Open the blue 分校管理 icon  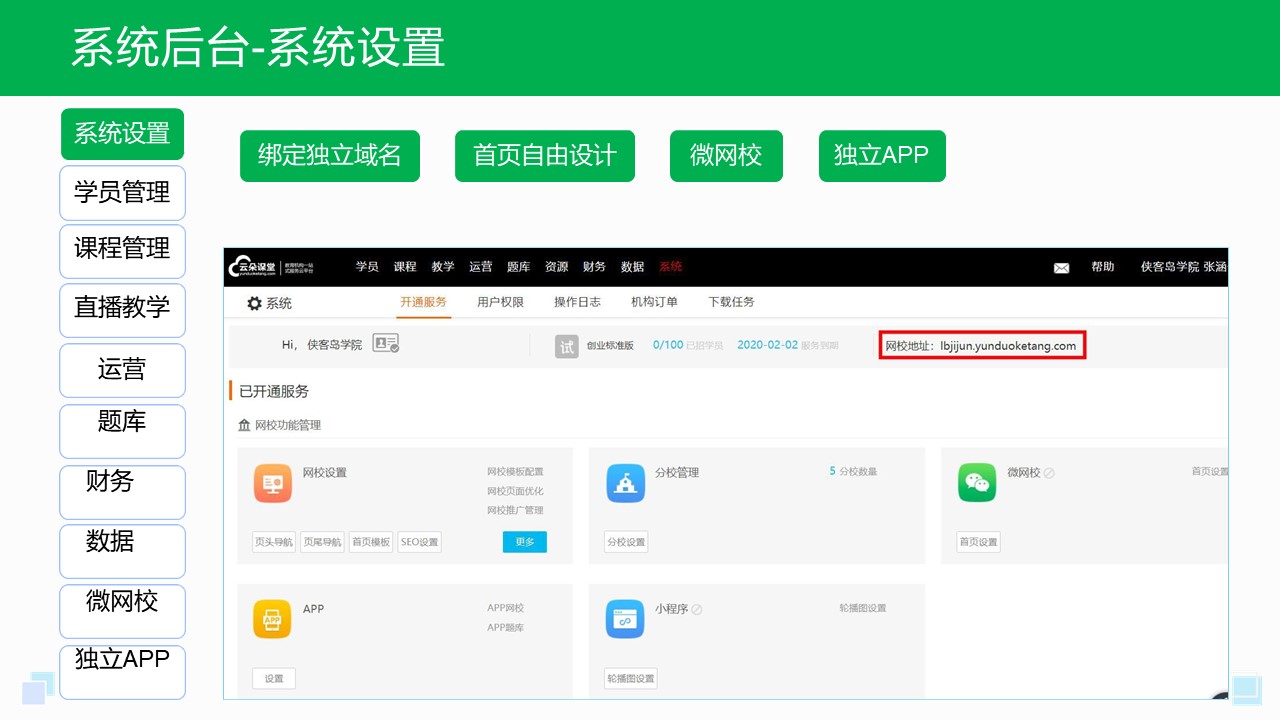625,483
